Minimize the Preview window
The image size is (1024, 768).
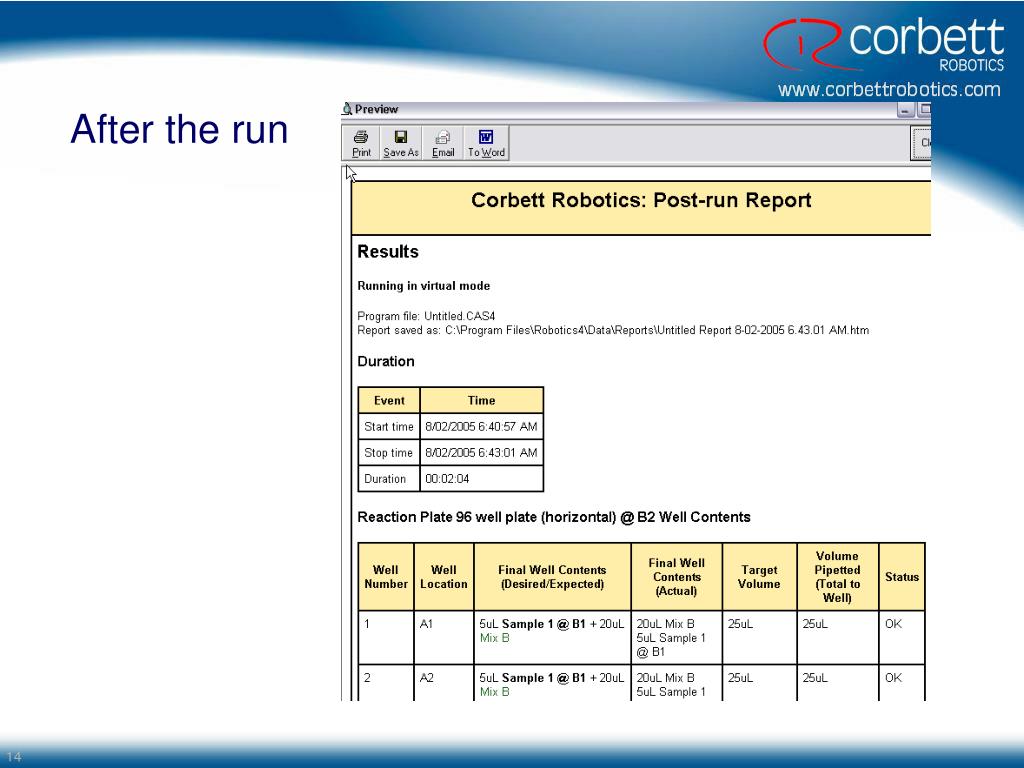pos(904,110)
